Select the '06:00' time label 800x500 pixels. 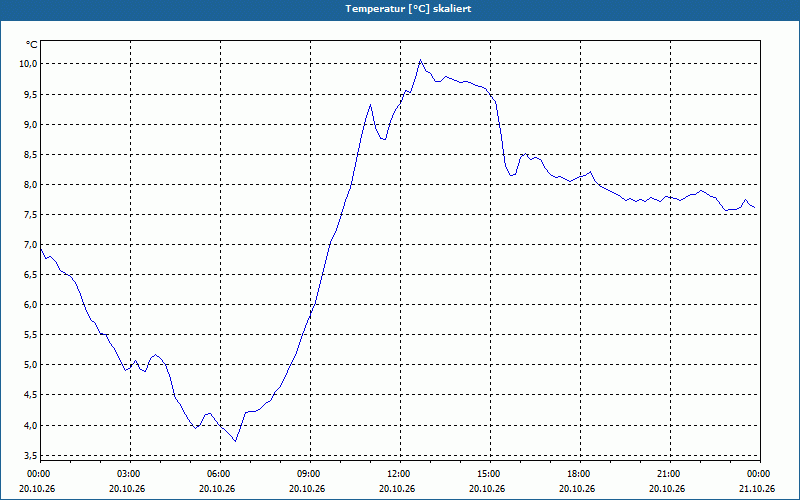[220, 474]
